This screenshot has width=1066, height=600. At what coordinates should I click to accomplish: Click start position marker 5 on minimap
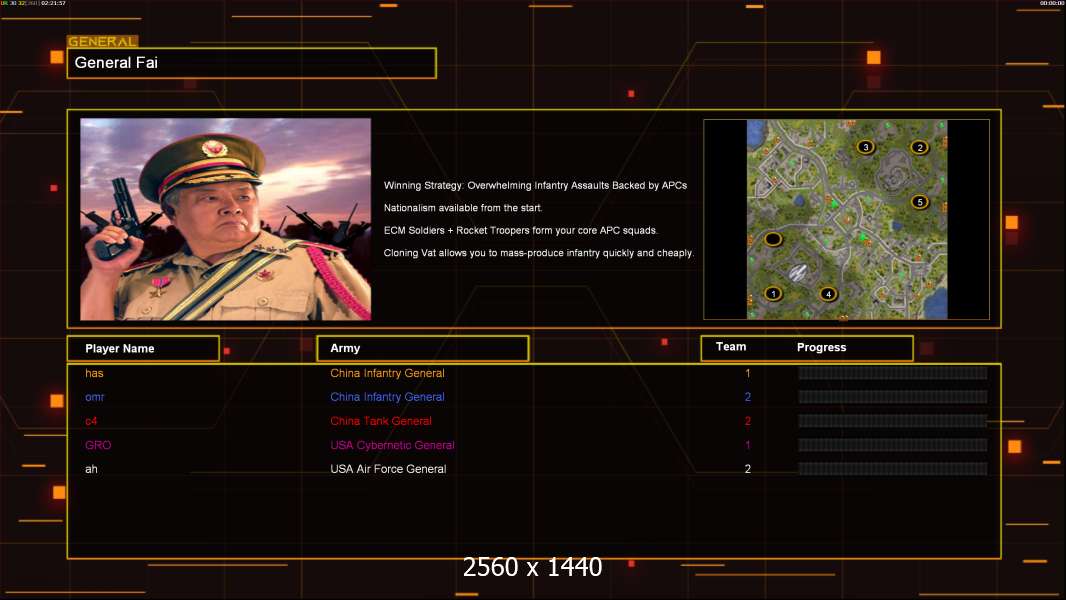click(919, 202)
